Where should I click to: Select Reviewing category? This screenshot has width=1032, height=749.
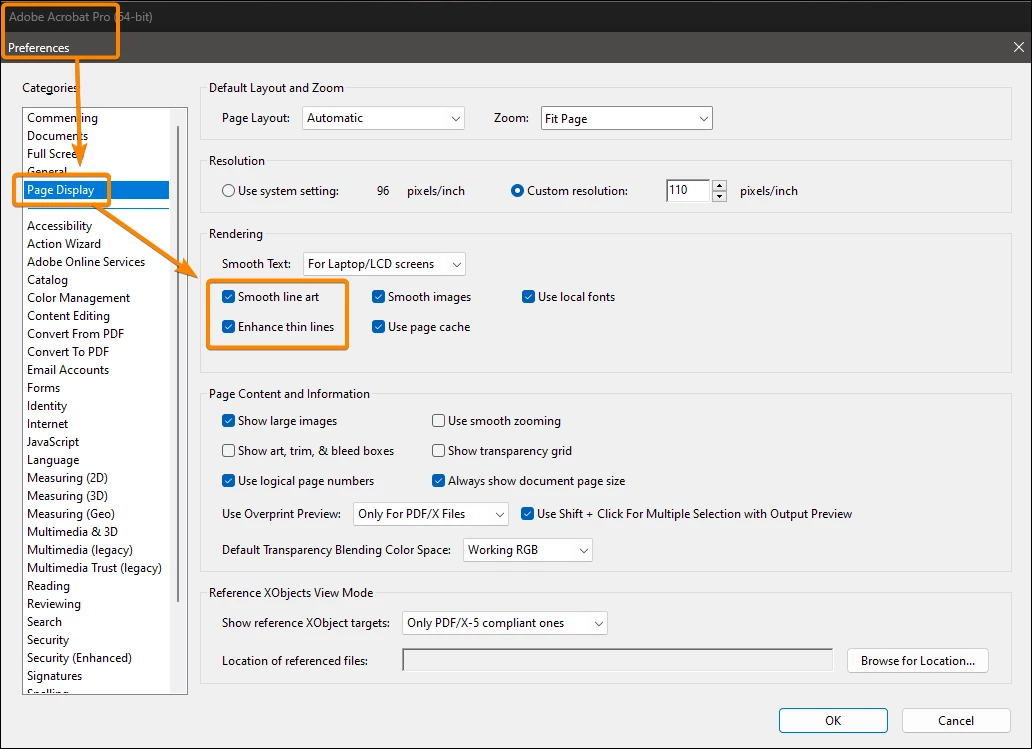point(54,604)
